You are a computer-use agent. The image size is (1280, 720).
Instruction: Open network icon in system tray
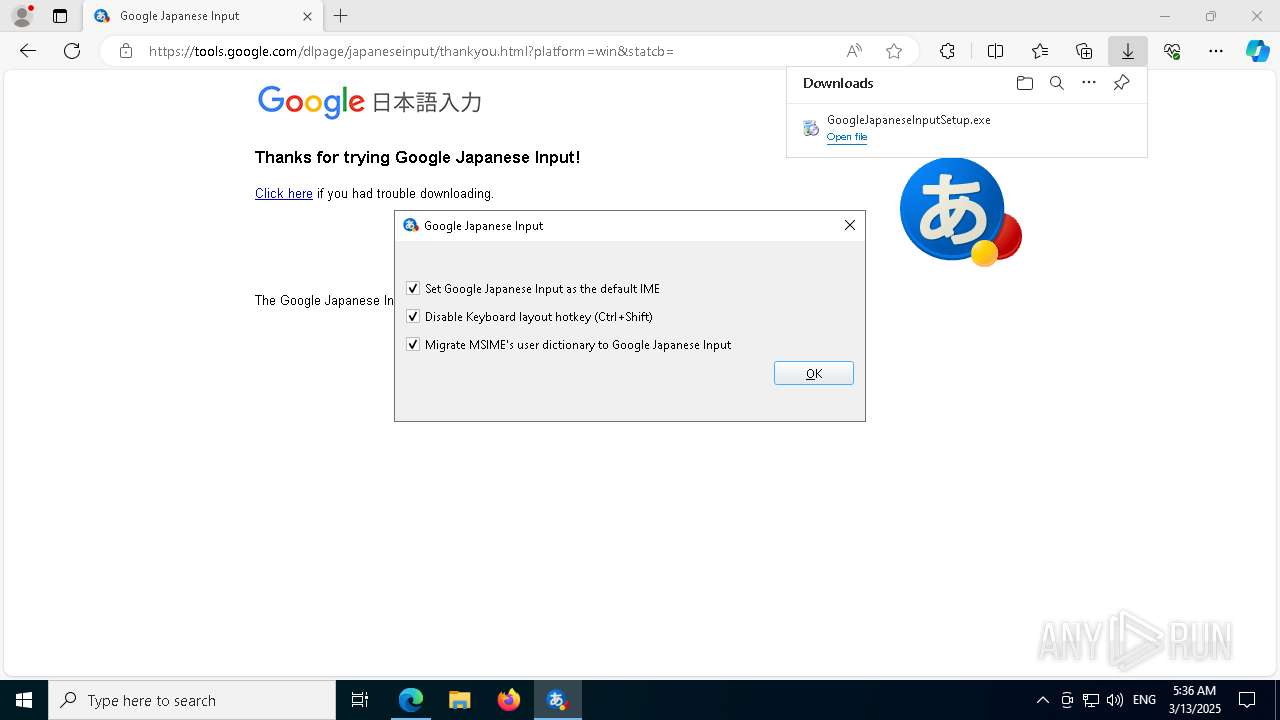tap(1091, 700)
